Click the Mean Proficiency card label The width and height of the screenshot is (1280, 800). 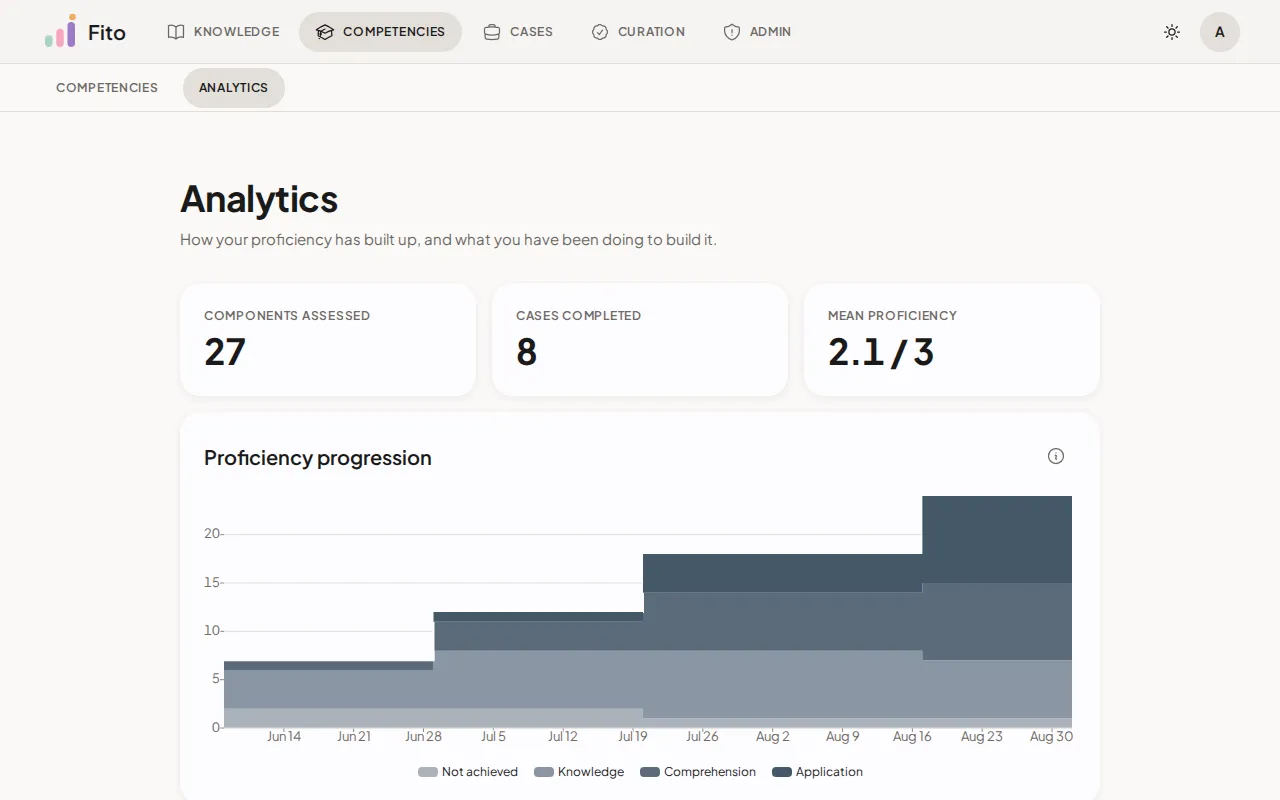tap(892, 316)
